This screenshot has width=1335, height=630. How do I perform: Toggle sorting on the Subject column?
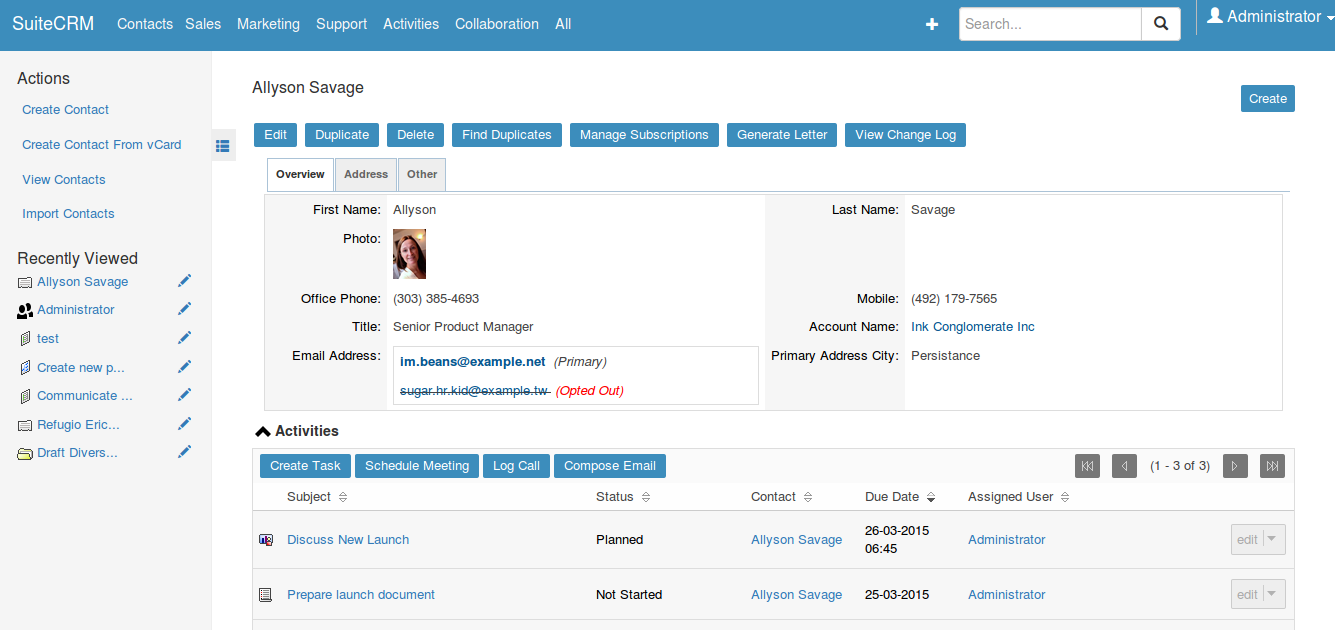(341, 497)
